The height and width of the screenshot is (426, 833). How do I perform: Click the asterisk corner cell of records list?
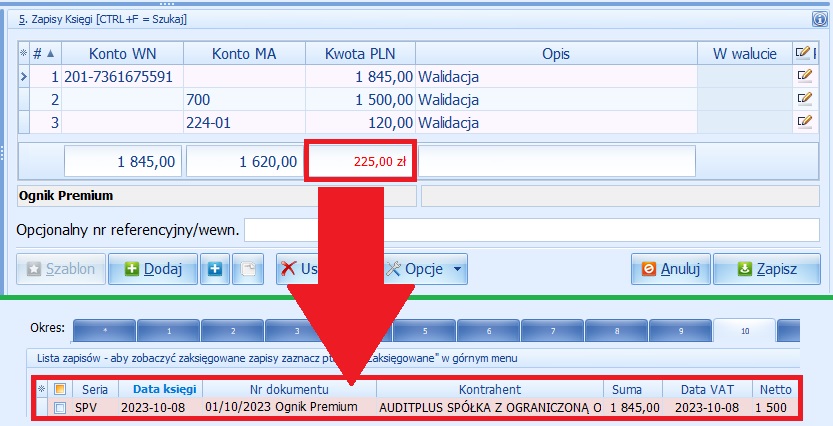tap(42, 389)
